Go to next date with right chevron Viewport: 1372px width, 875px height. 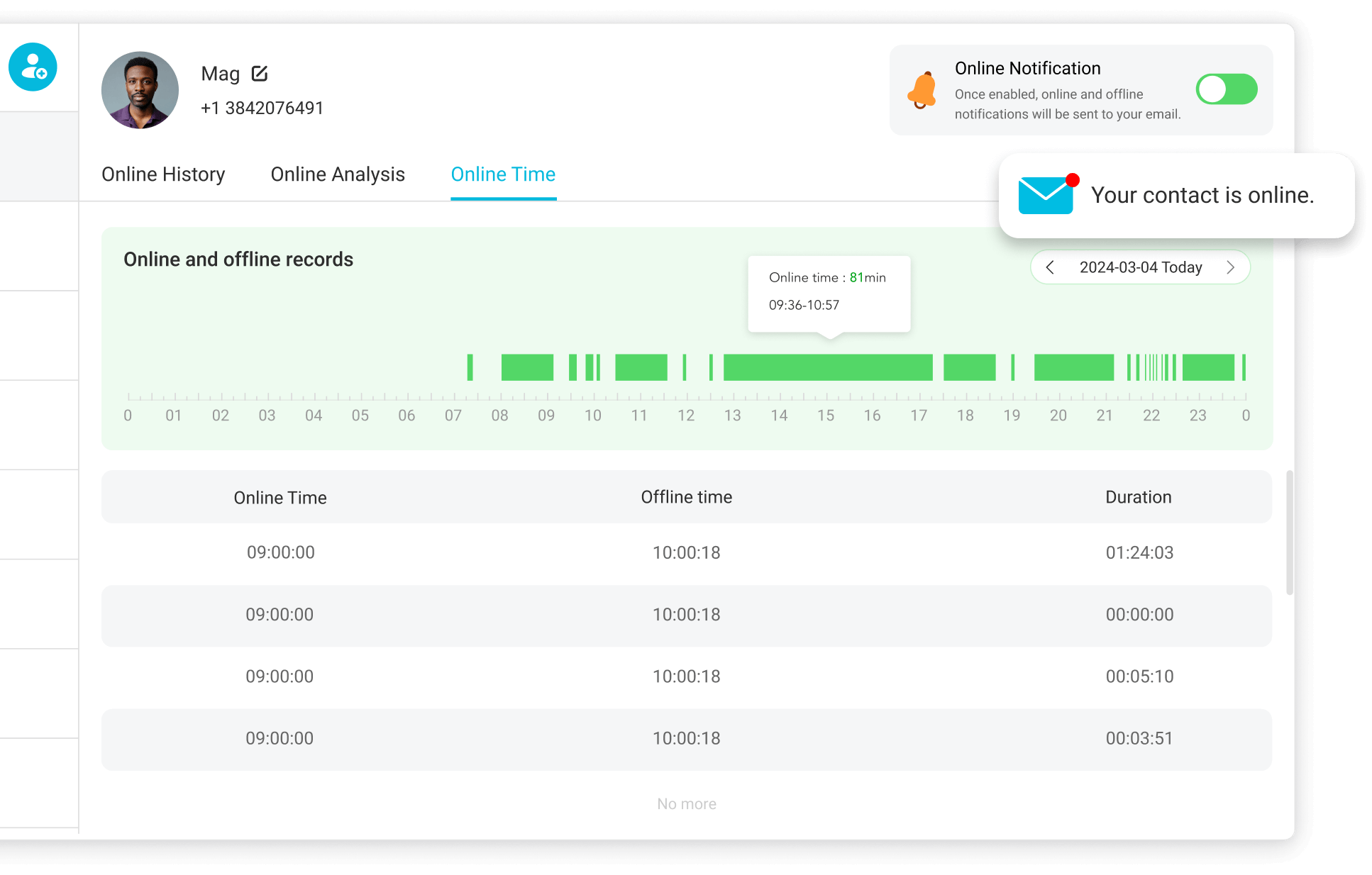(1231, 267)
